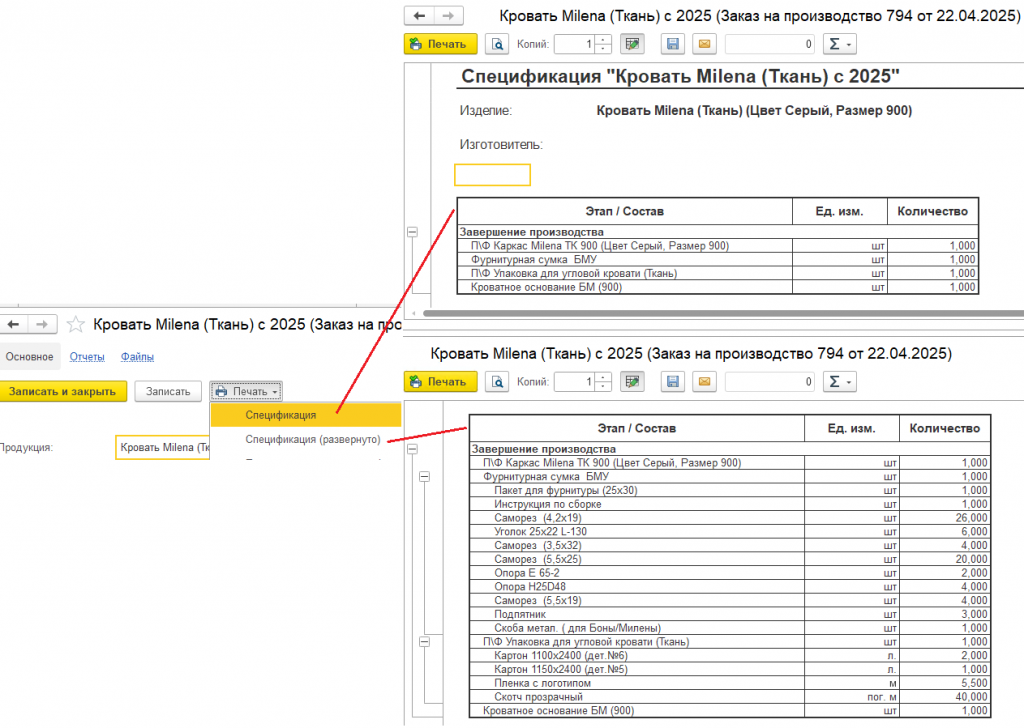The image size is (1024, 728).
Task: Choose the Спецификация menu item
Action: click(306, 415)
